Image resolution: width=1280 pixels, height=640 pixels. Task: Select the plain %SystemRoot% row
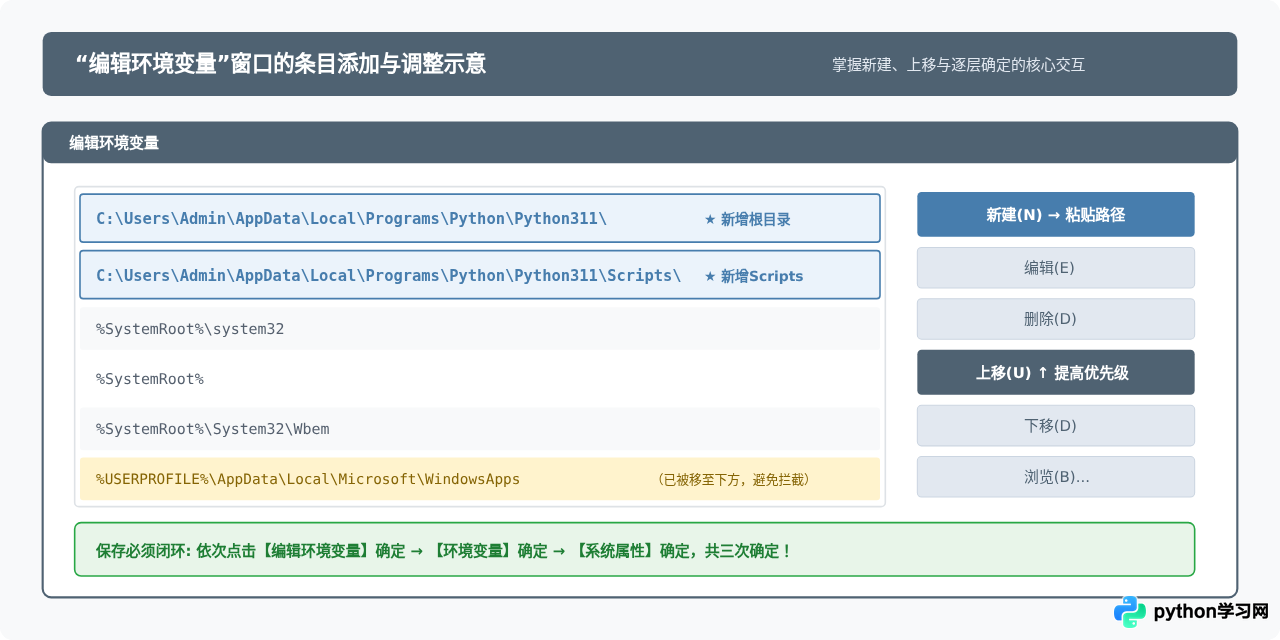pyautogui.click(x=480, y=379)
